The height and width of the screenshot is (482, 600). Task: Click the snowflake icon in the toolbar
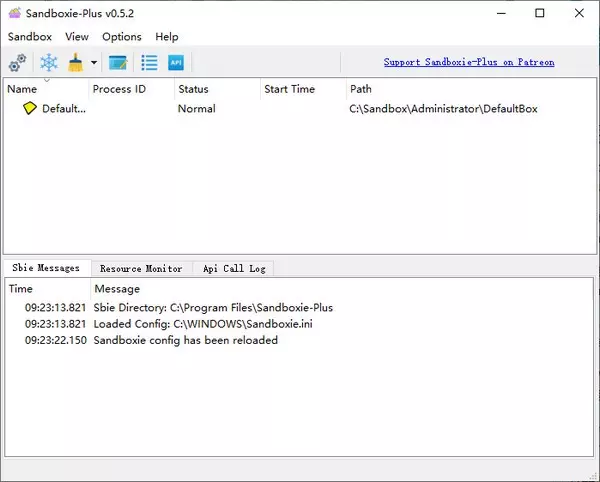[x=48, y=63]
